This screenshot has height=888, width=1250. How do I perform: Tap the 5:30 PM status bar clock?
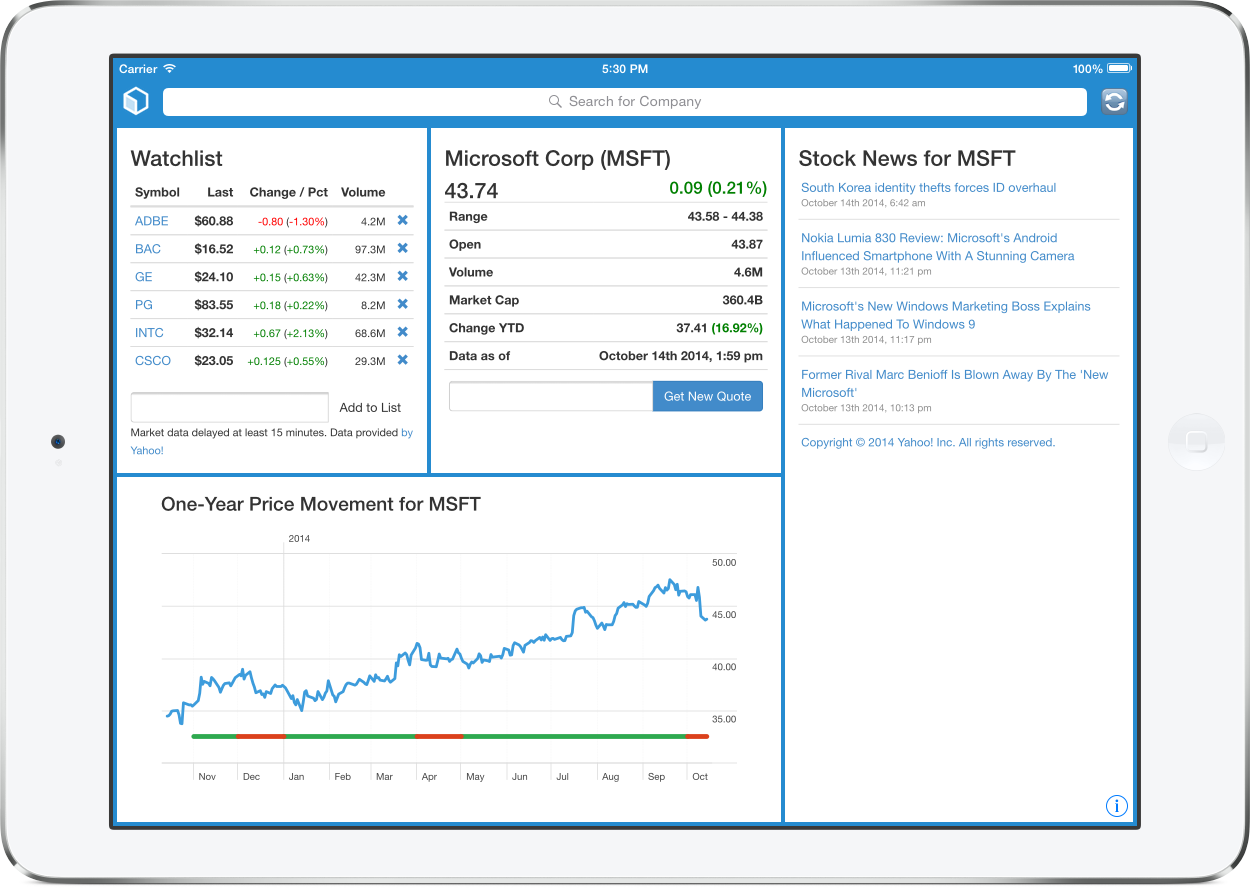coord(625,69)
